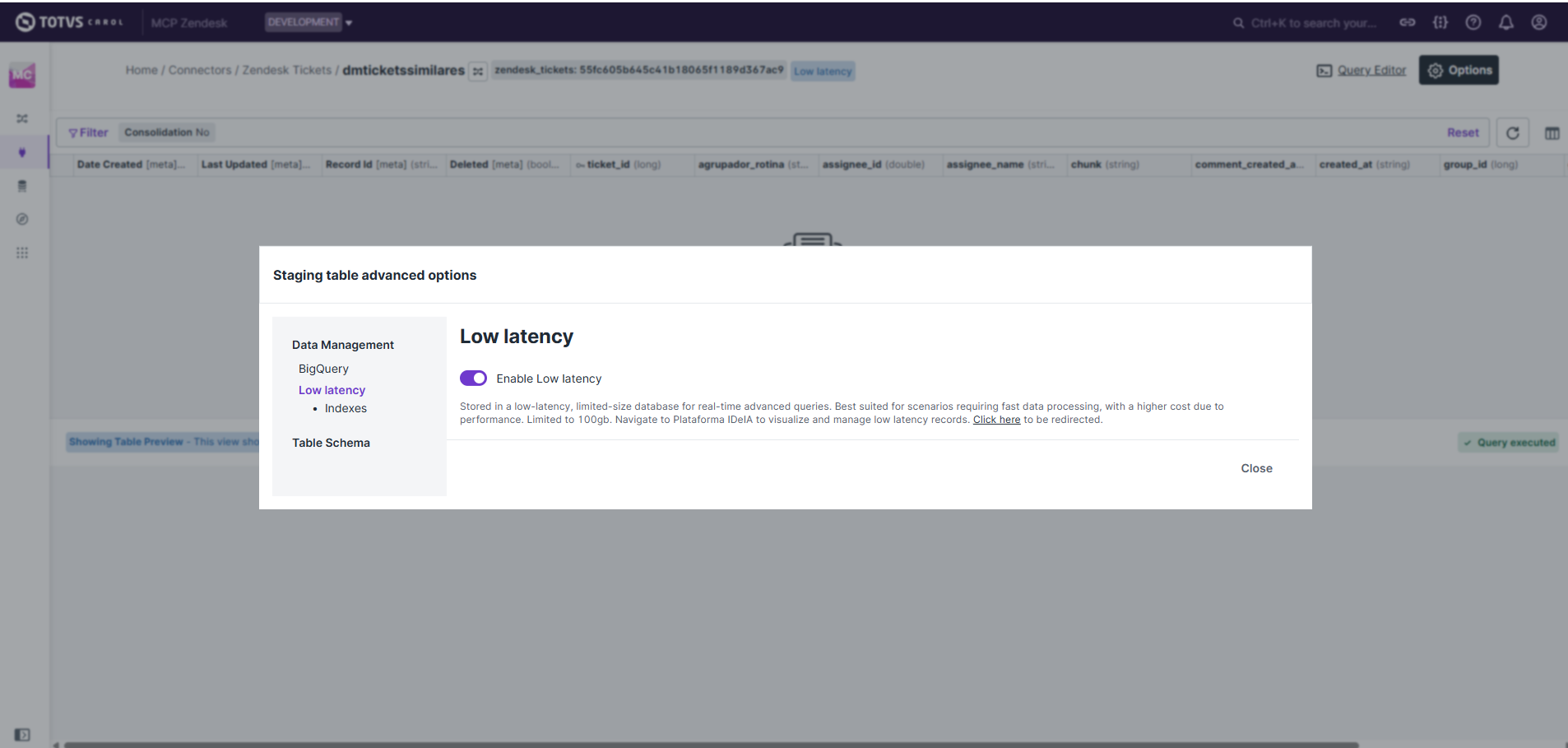Screen dimensions: 1568x748
Task: Open the help question mark icon
Action: pyautogui.click(x=1473, y=23)
